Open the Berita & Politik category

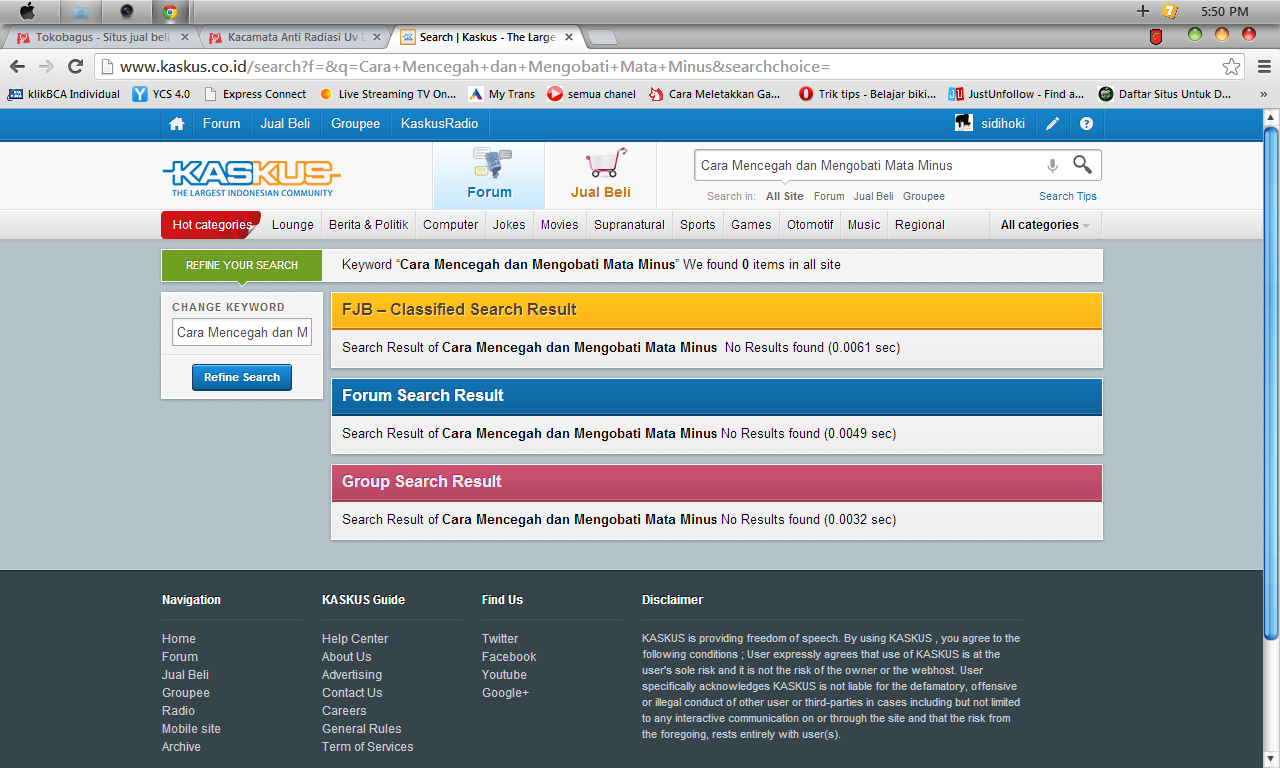coord(368,225)
